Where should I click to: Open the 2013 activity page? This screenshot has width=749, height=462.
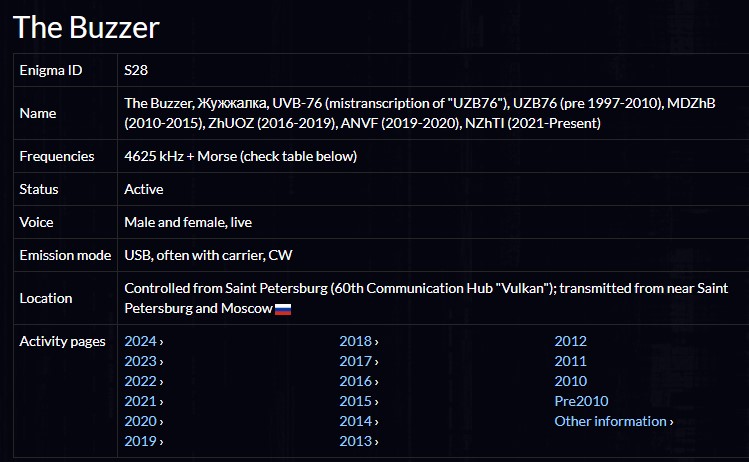(x=356, y=441)
